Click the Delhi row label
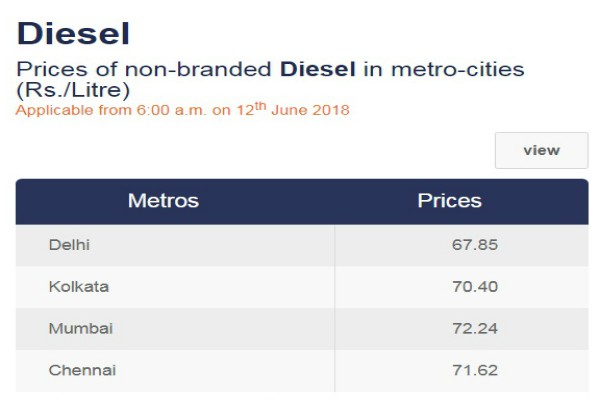 click(69, 245)
